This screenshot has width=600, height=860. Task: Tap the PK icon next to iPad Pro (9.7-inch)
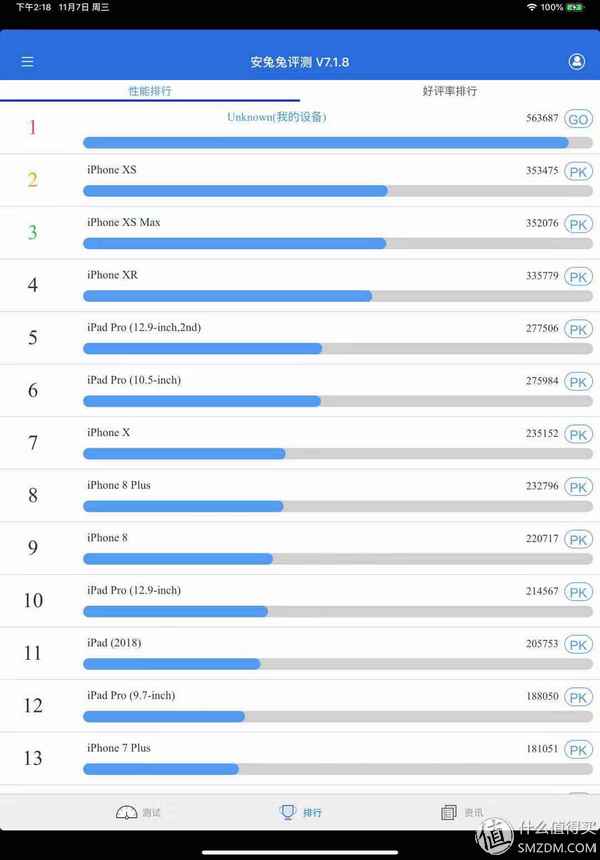(577, 697)
